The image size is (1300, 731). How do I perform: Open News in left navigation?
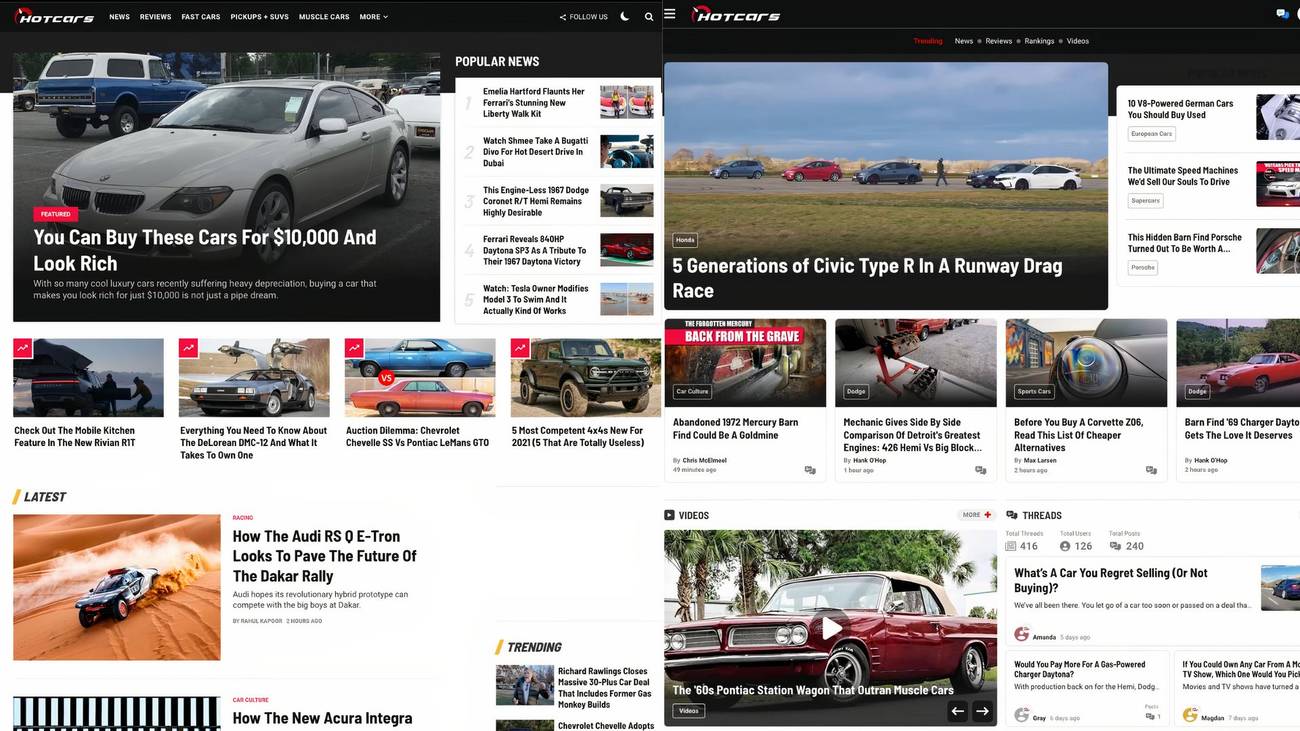pyautogui.click(x=119, y=17)
